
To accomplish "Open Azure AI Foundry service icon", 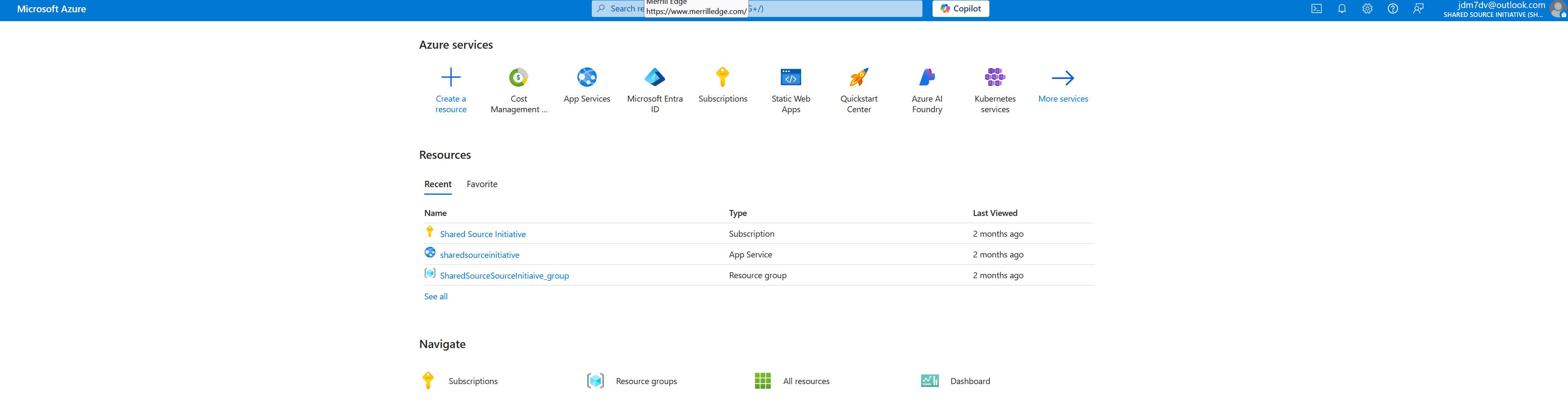I will 927,77.
